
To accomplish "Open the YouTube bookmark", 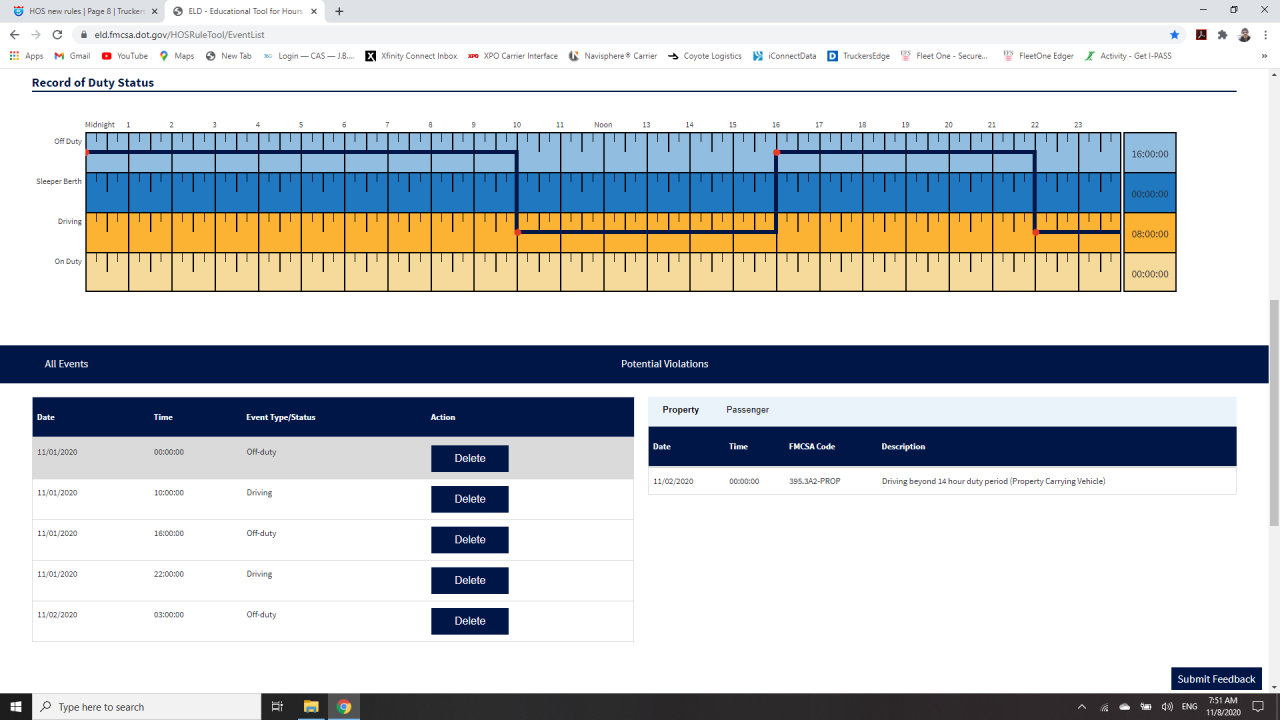I will [x=124, y=56].
